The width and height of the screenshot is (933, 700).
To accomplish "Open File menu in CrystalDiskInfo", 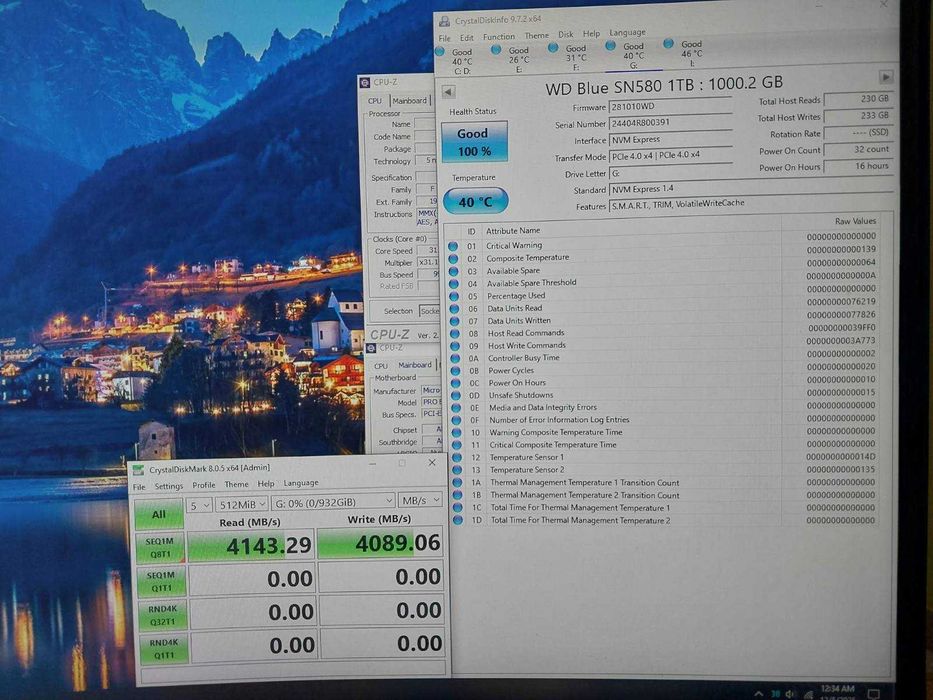I will click(x=444, y=38).
